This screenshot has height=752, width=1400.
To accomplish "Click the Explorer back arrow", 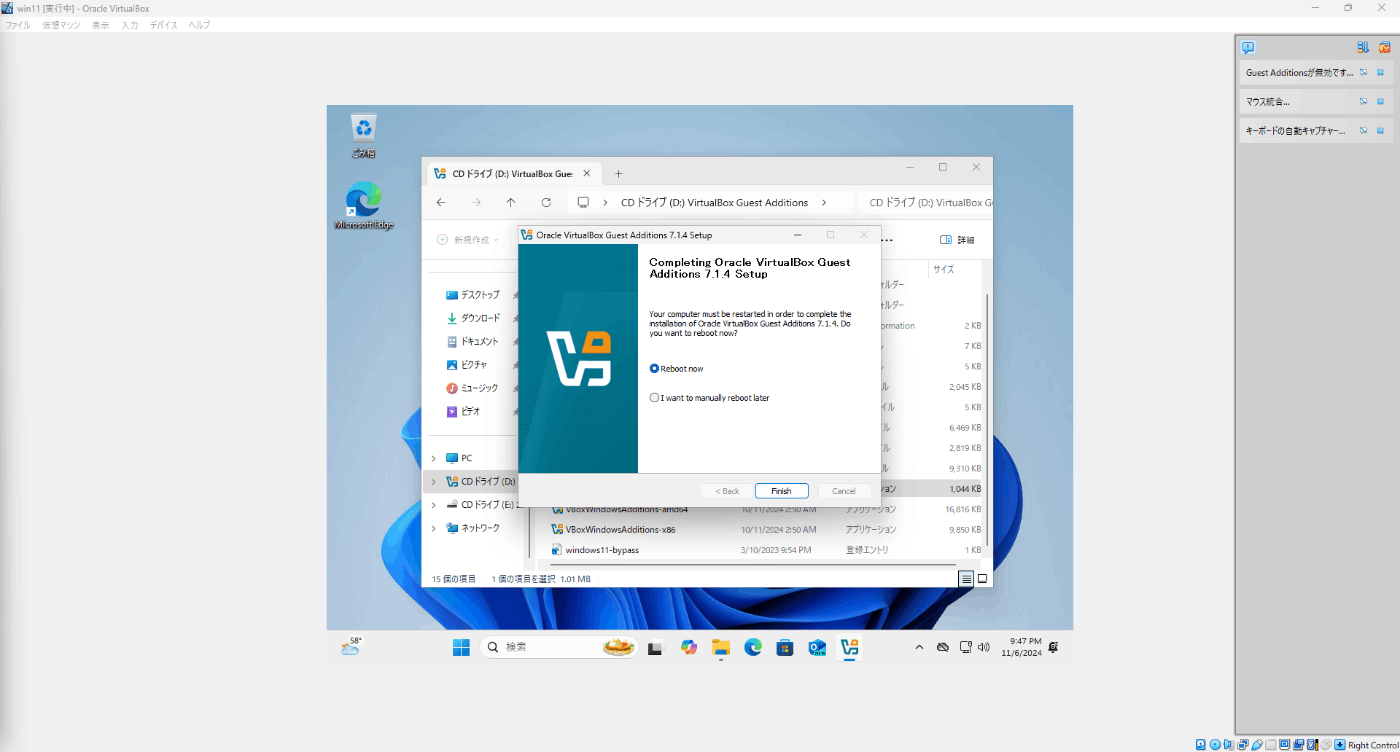I will pos(441,202).
